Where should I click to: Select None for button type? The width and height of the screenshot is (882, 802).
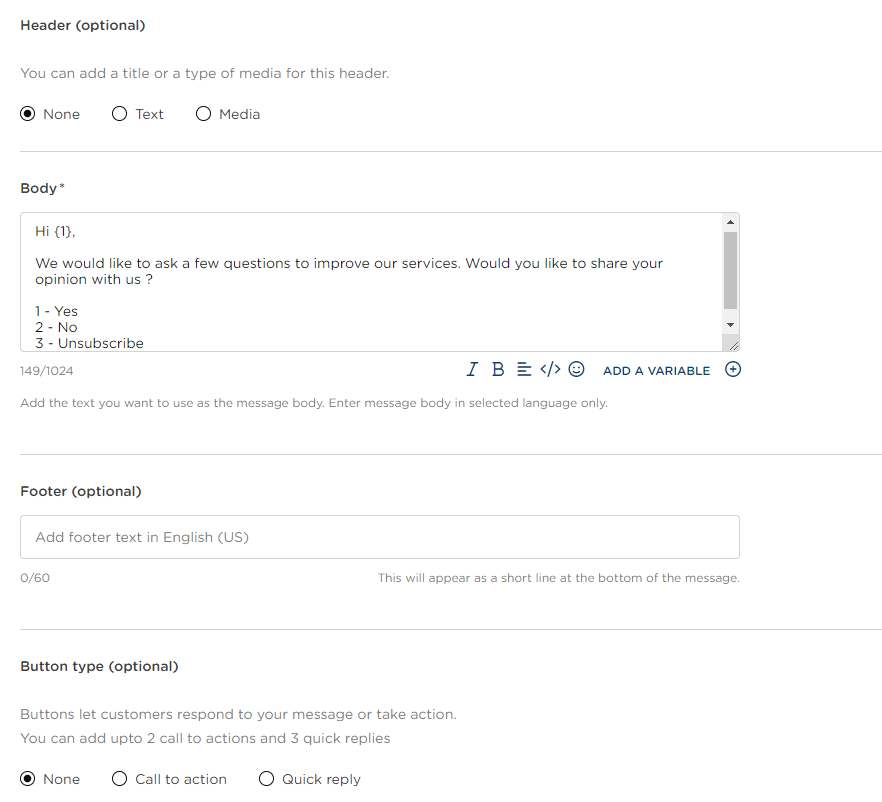[x=28, y=779]
